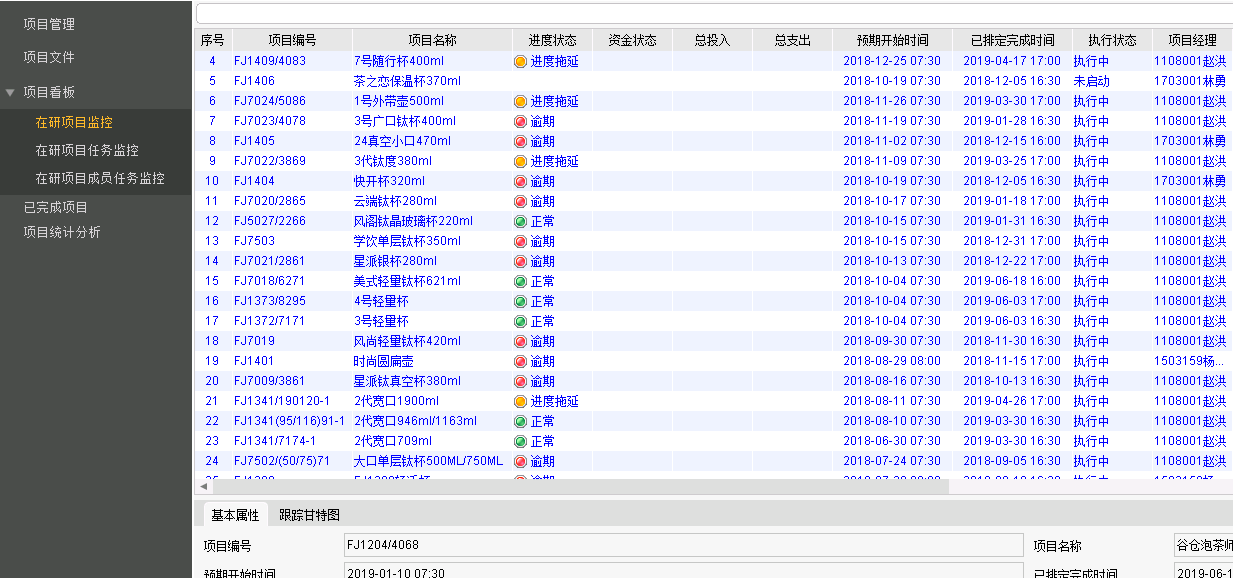This screenshot has width=1233, height=578.
Task: Sort by the 项目名称 column header
Action: point(432,40)
